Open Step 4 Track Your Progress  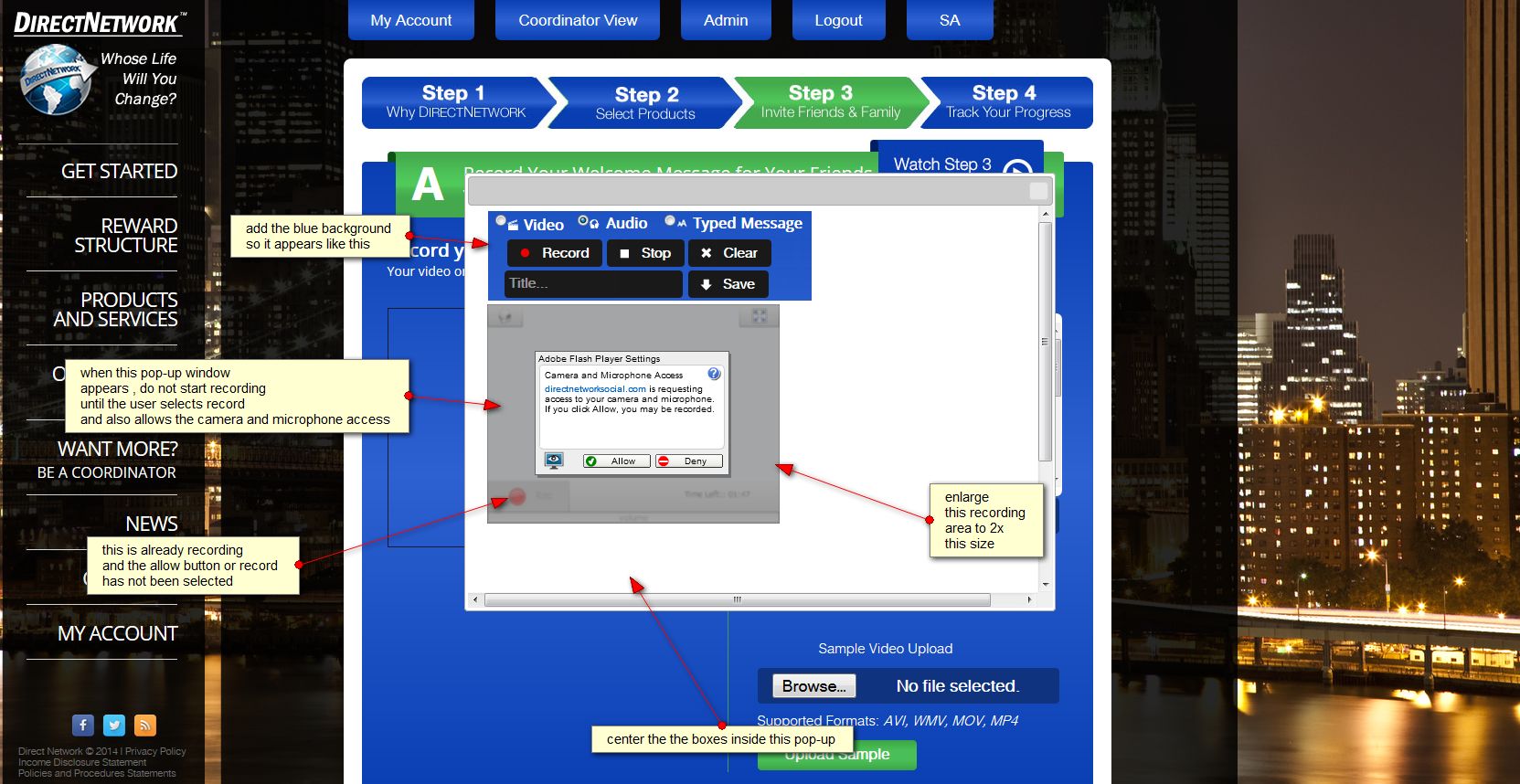(x=1008, y=102)
